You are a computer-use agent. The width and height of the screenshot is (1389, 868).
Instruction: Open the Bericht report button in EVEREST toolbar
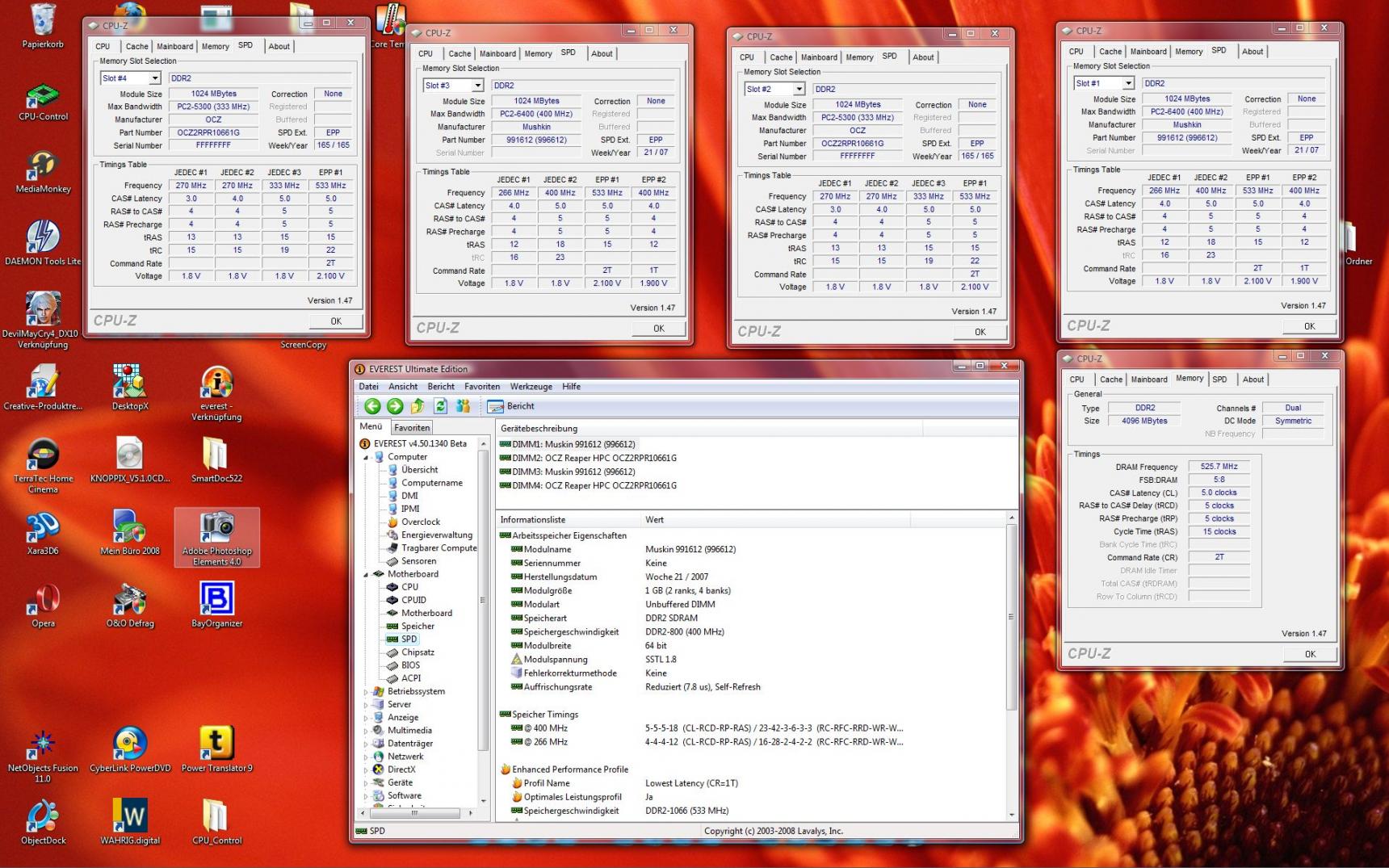click(x=513, y=406)
